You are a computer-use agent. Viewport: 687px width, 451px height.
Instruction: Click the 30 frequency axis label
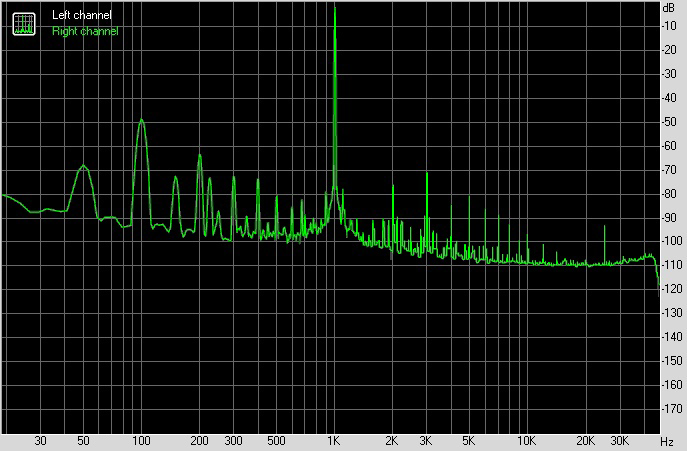(40, 440)
